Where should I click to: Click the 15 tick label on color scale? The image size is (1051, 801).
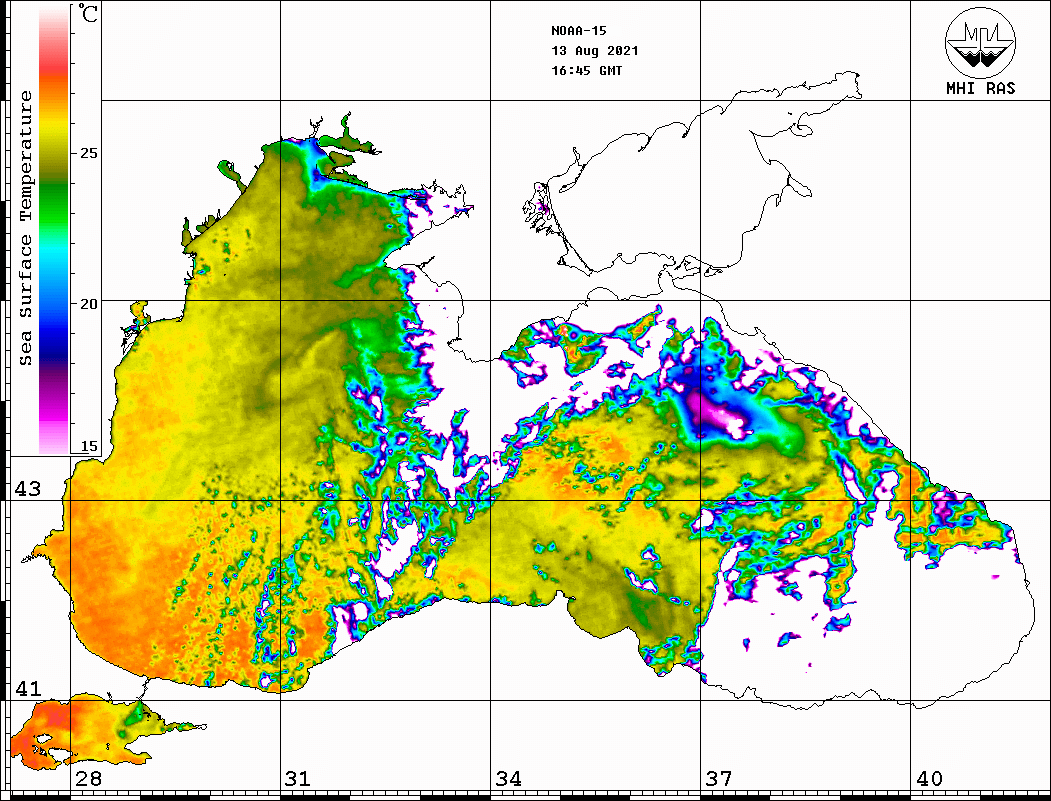[x=88, y=446]
